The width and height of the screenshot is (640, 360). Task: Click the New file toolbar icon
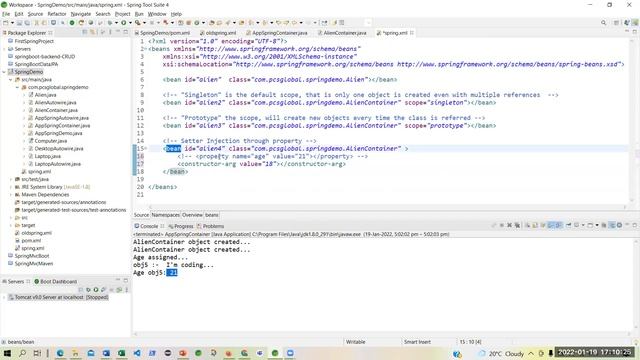point(5,22)
